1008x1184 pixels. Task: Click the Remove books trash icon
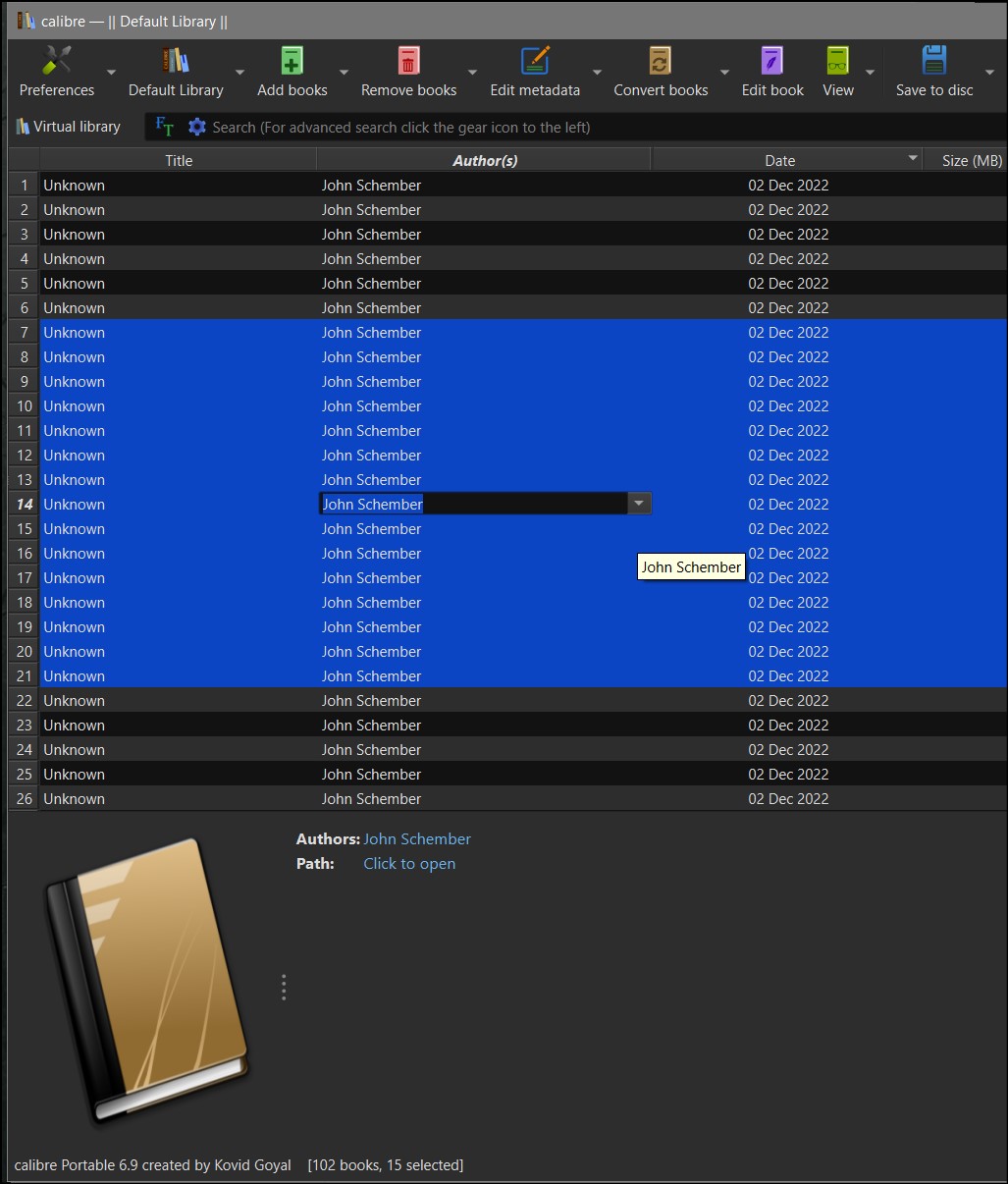(x=408, y=61)
